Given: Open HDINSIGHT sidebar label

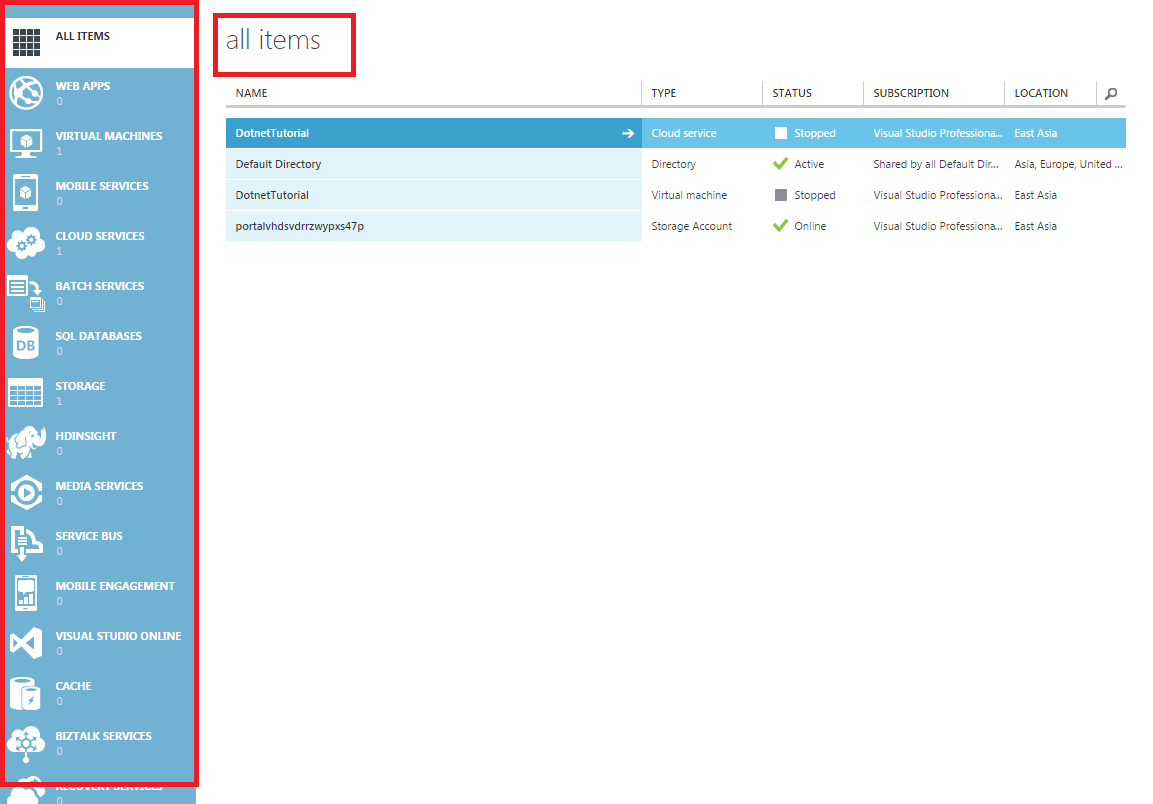Looking at the screenshot, I should pos(86,436).
